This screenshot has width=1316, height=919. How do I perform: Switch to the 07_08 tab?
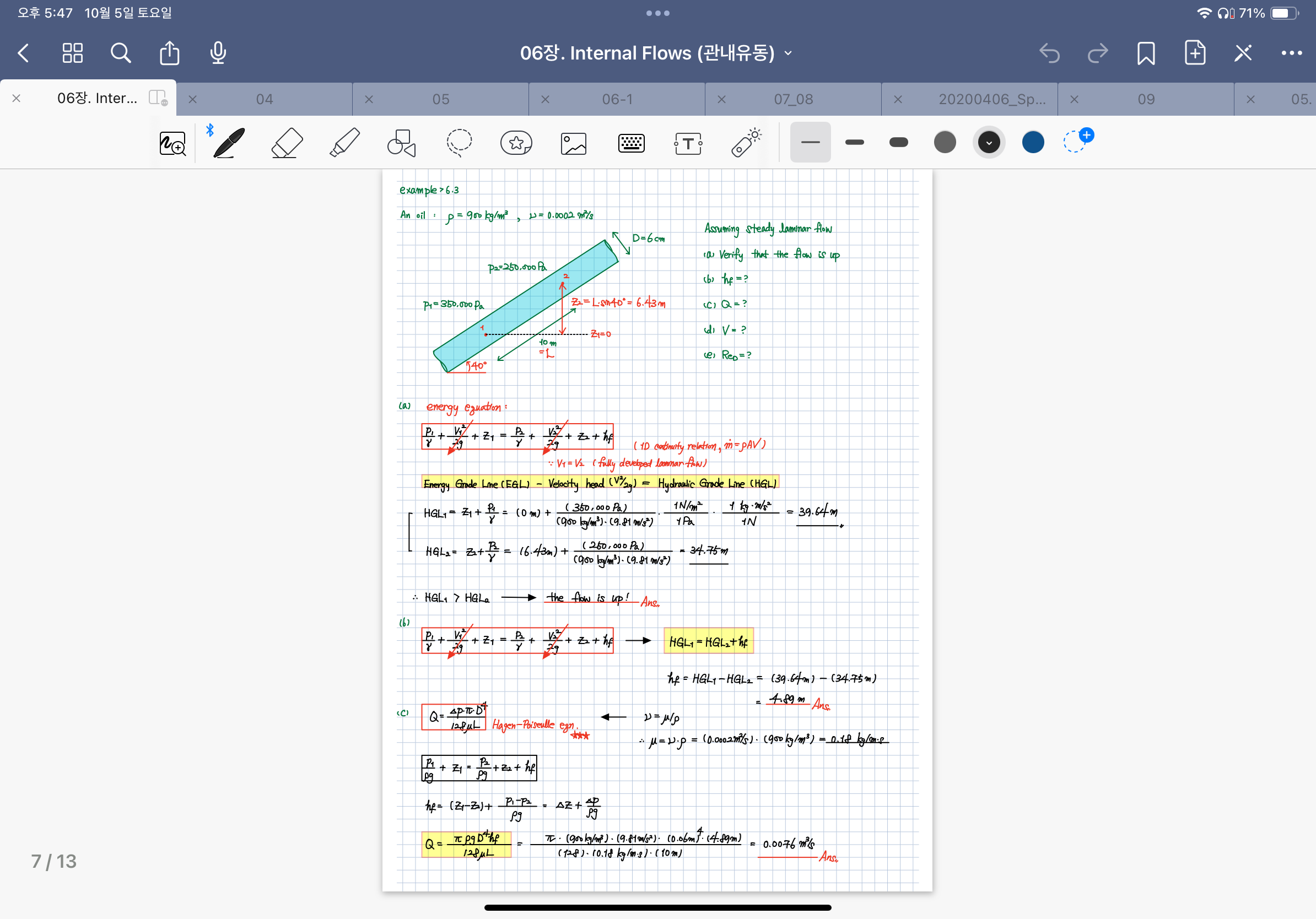point(793,99)
